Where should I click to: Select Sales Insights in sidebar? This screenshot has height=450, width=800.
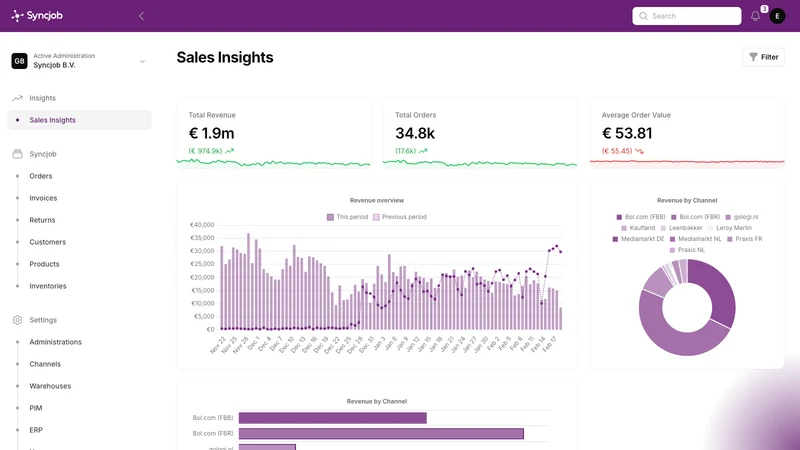point(80,120)
